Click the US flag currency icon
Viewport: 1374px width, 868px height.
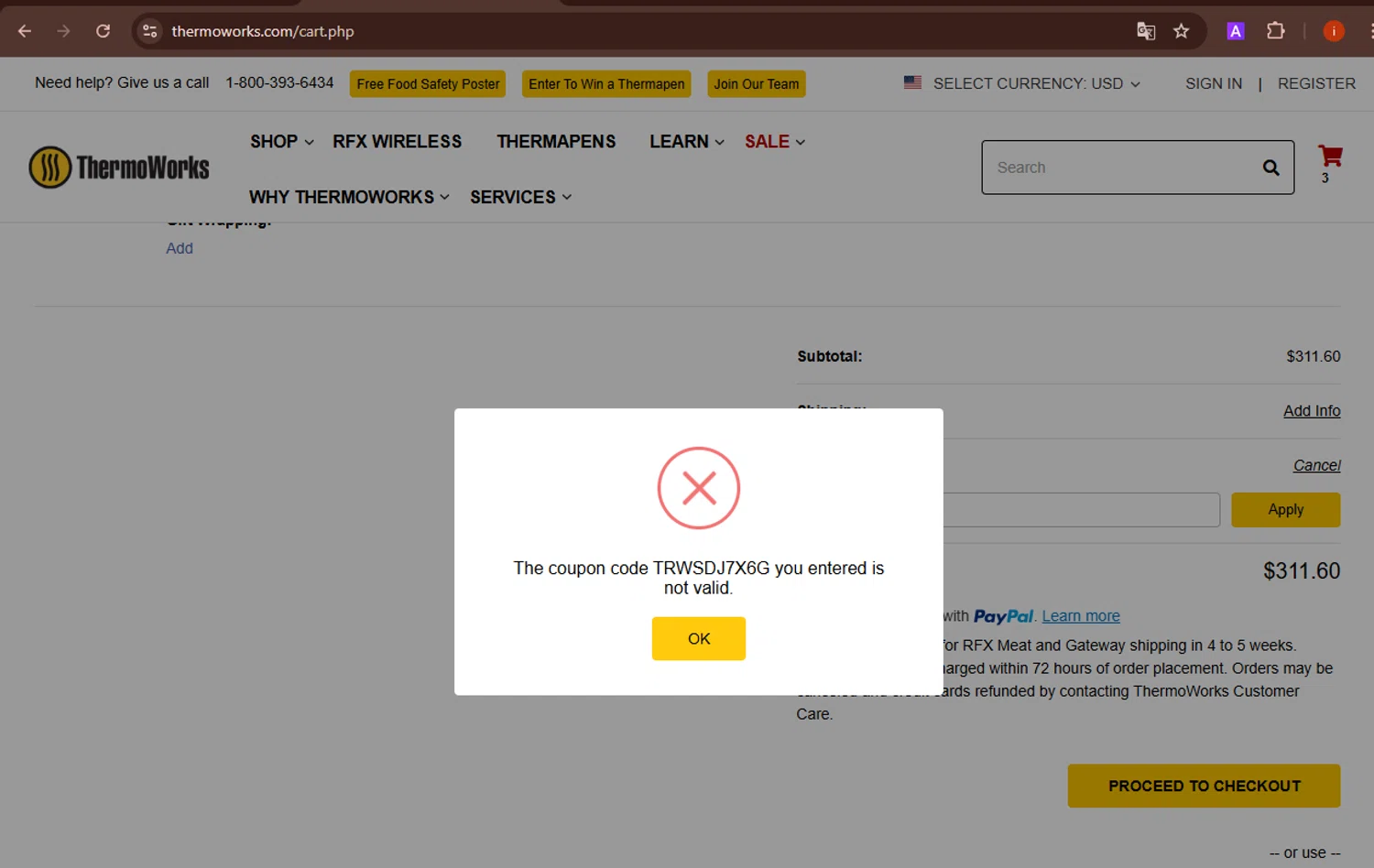pyautogui.click(x=912, y=82)
